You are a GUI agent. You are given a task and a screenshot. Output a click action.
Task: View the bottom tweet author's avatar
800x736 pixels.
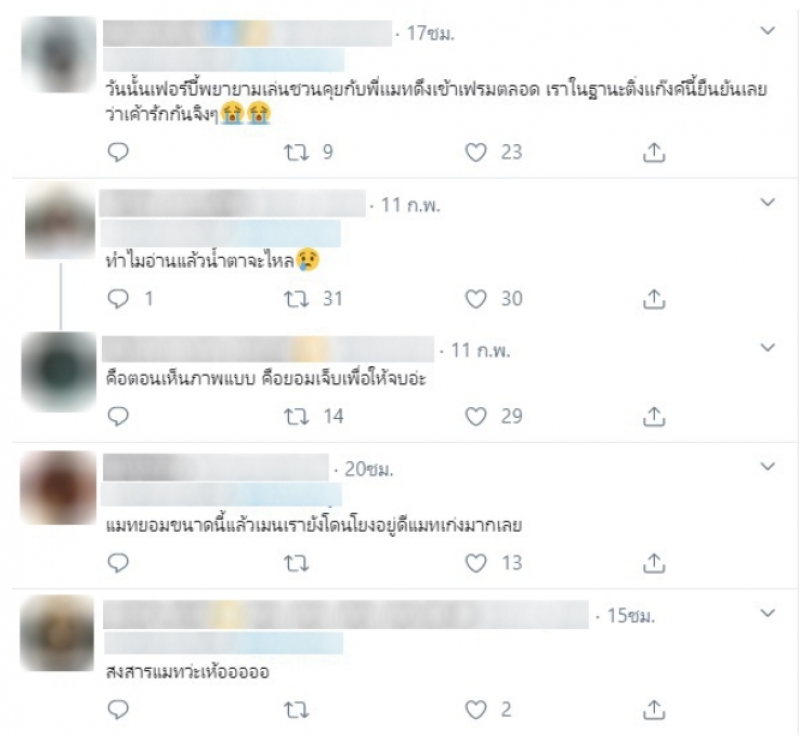tap(57, 633)
